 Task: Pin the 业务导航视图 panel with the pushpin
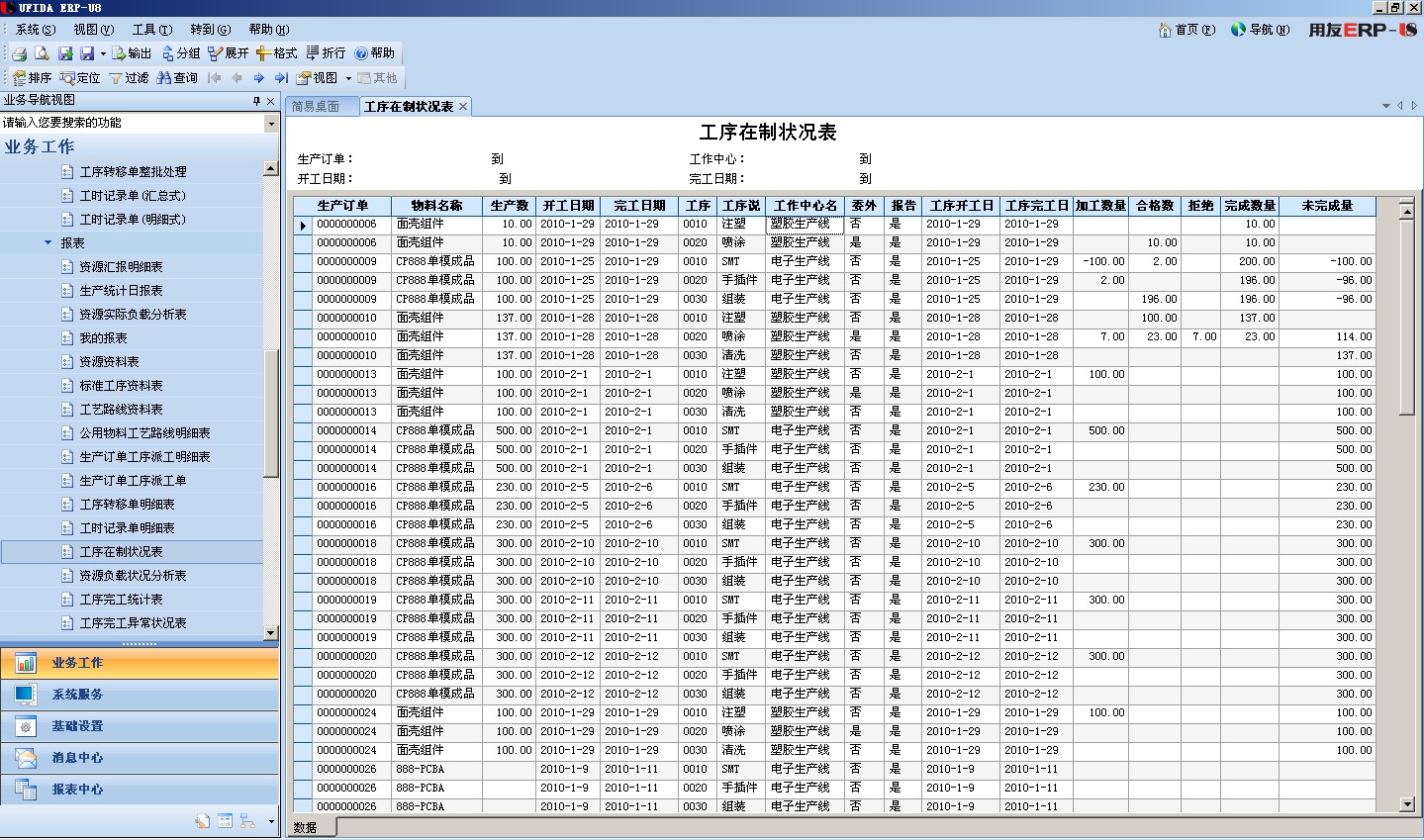(x=256, y=101)
